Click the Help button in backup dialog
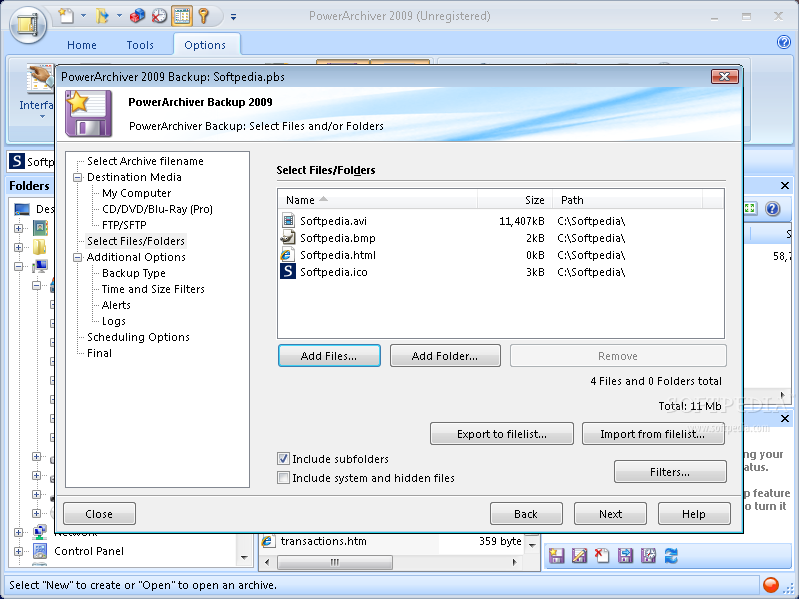Screen dimensions: 799x599 tap(694, 513)
